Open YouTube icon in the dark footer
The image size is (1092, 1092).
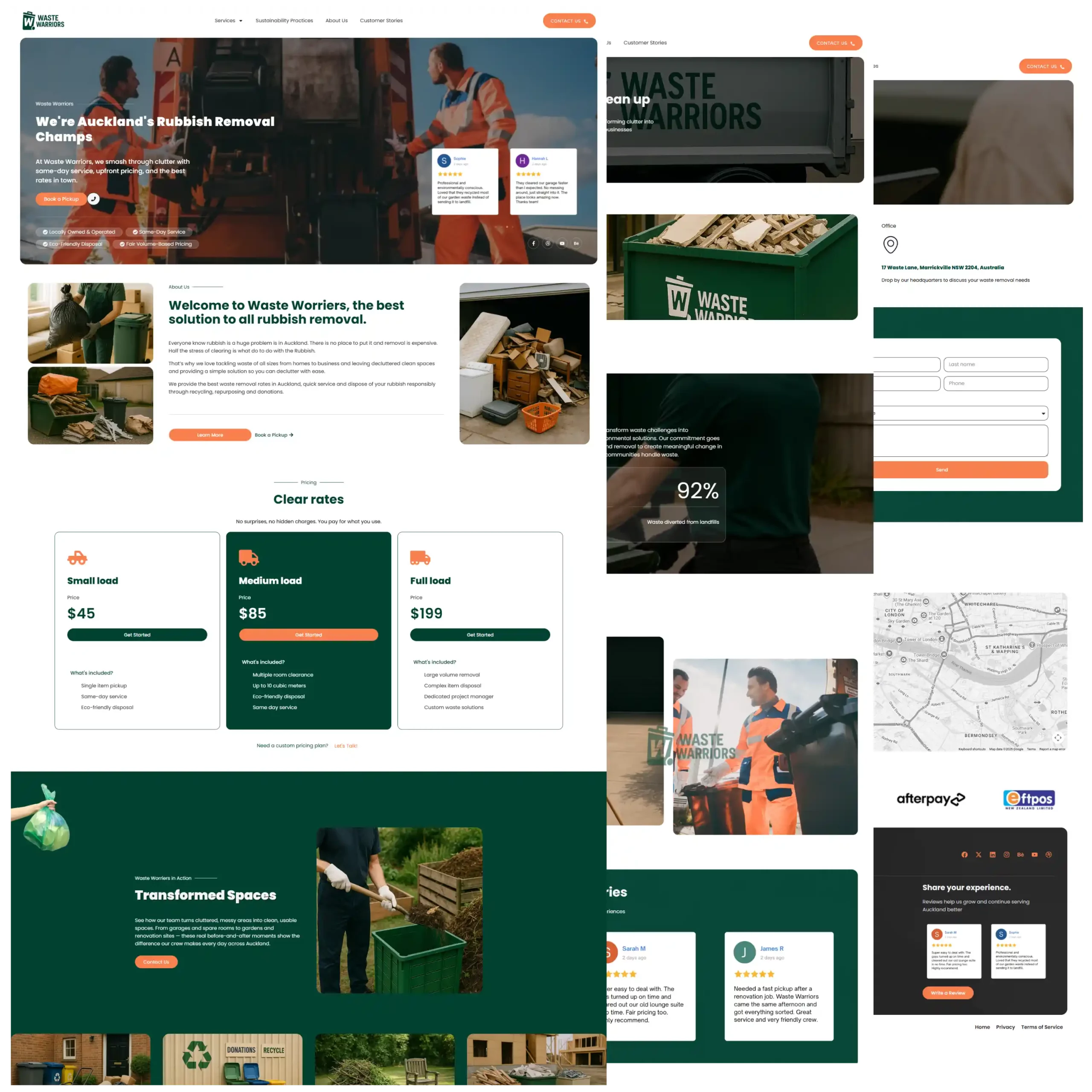1034,854
